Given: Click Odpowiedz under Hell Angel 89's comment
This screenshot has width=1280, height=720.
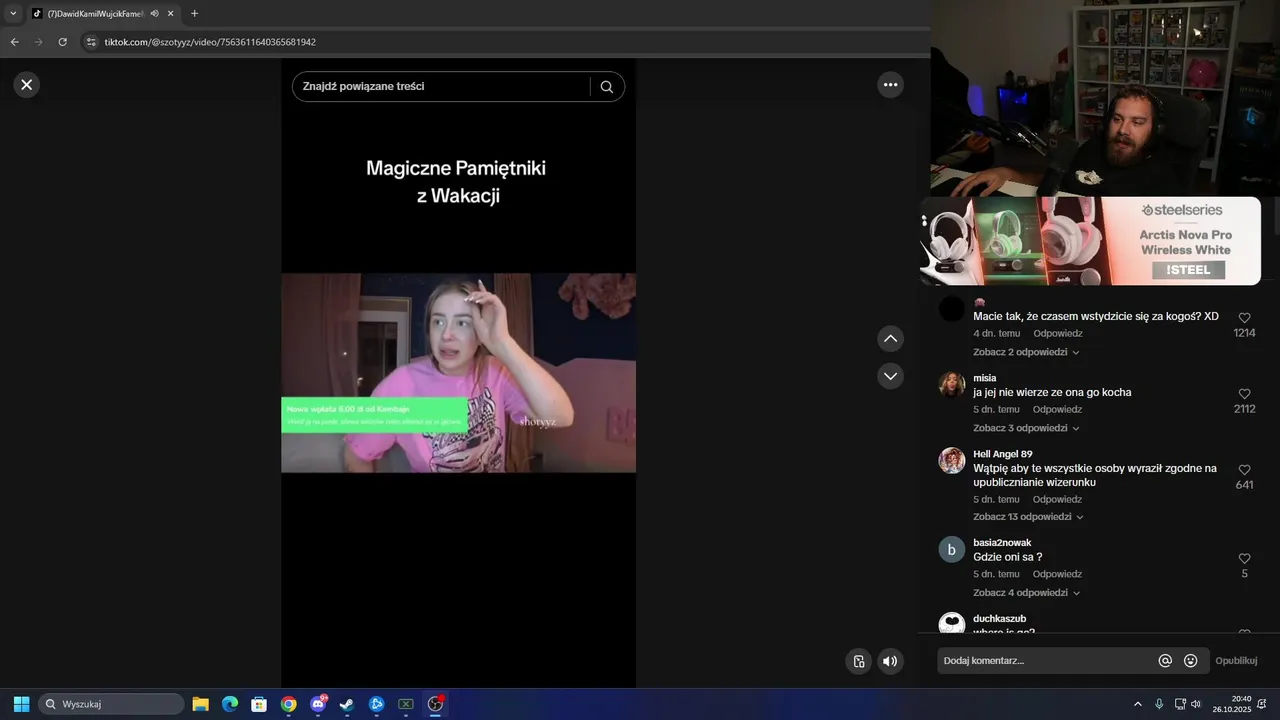Looking at the screenshot, I should pos(1057,500).
